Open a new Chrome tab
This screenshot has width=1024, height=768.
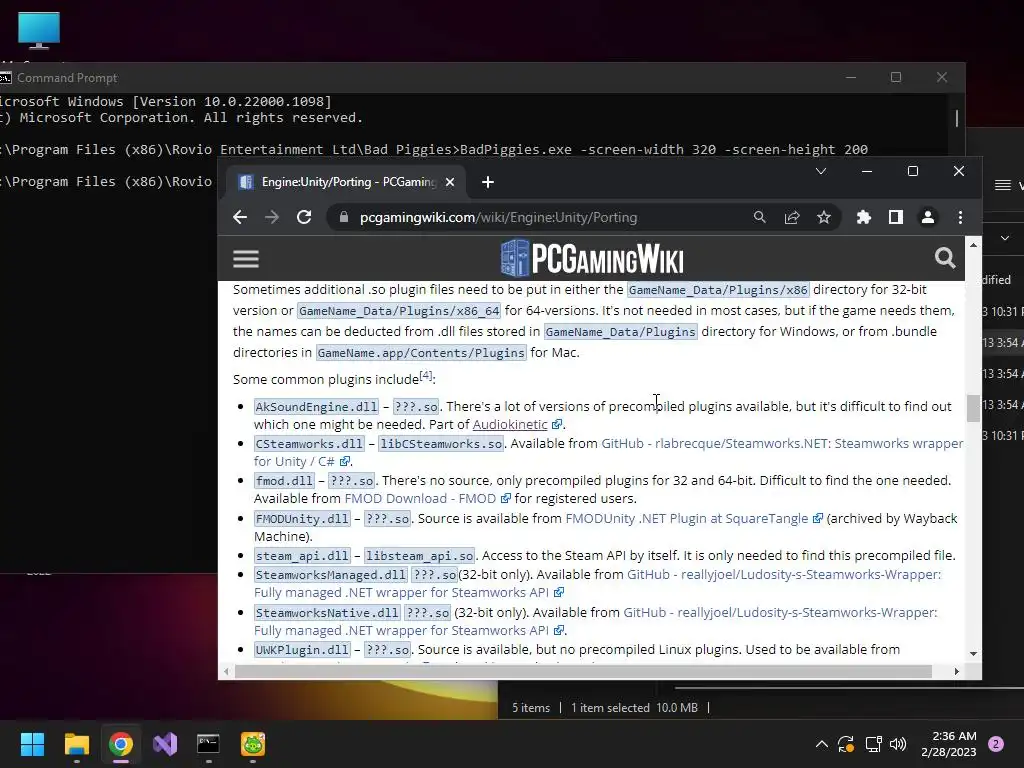tap(488, 182)
